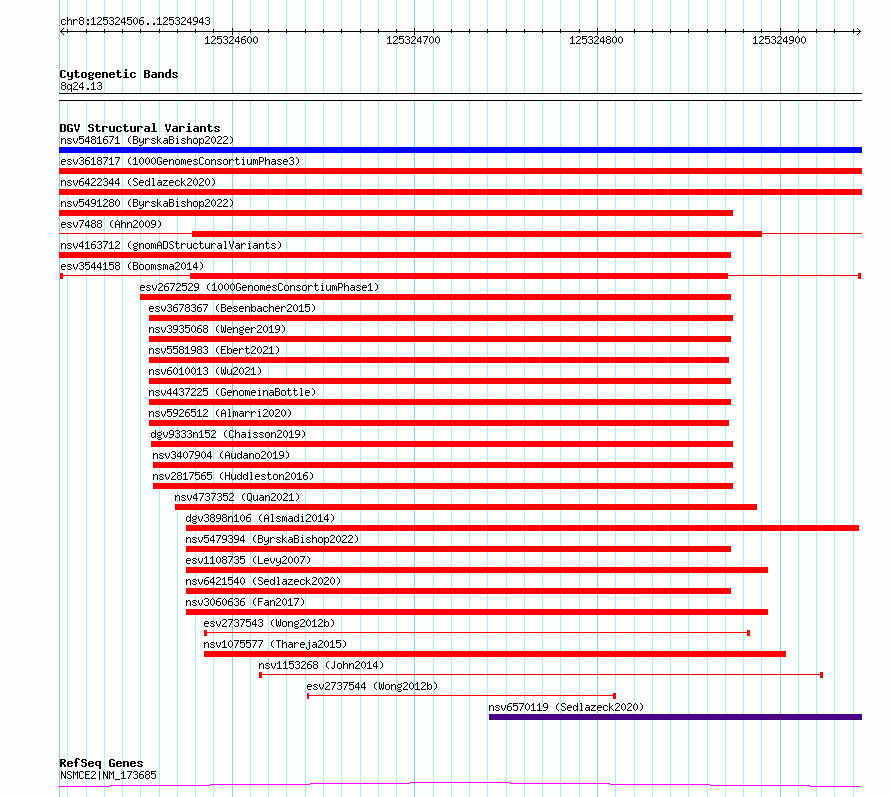The height and width of the screenshot is (797, 890).
Task: Open nsv6010013 (Wu2021) variant label
Action: tap(205, 371)
